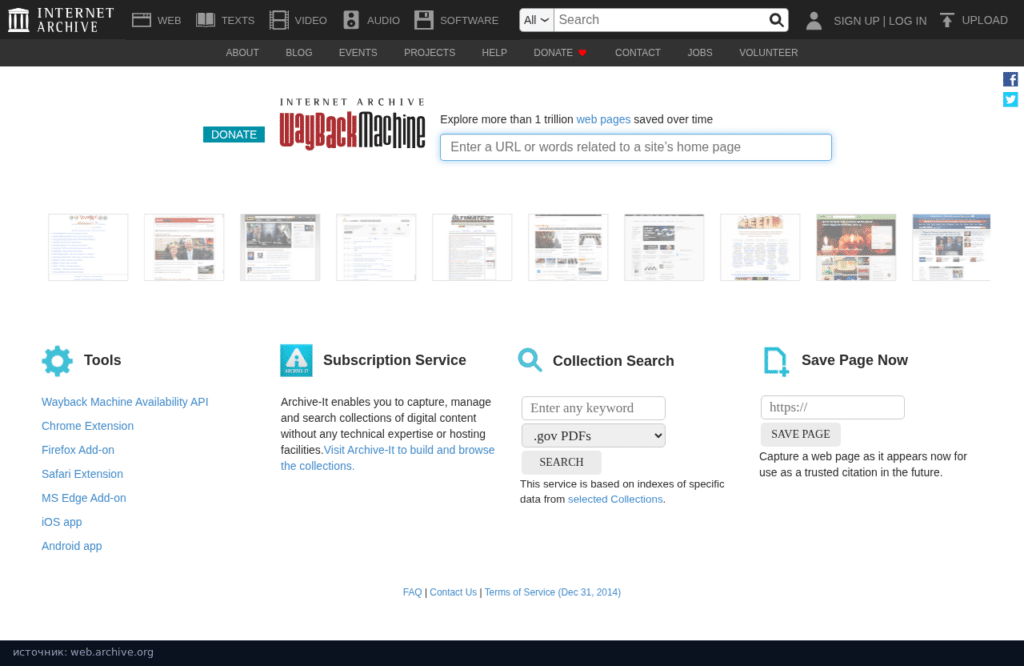Image resolution: width=1024 pixels, height=666 pixels.
Task: Open the Firefox Add-on link
Action: (78, 451)
